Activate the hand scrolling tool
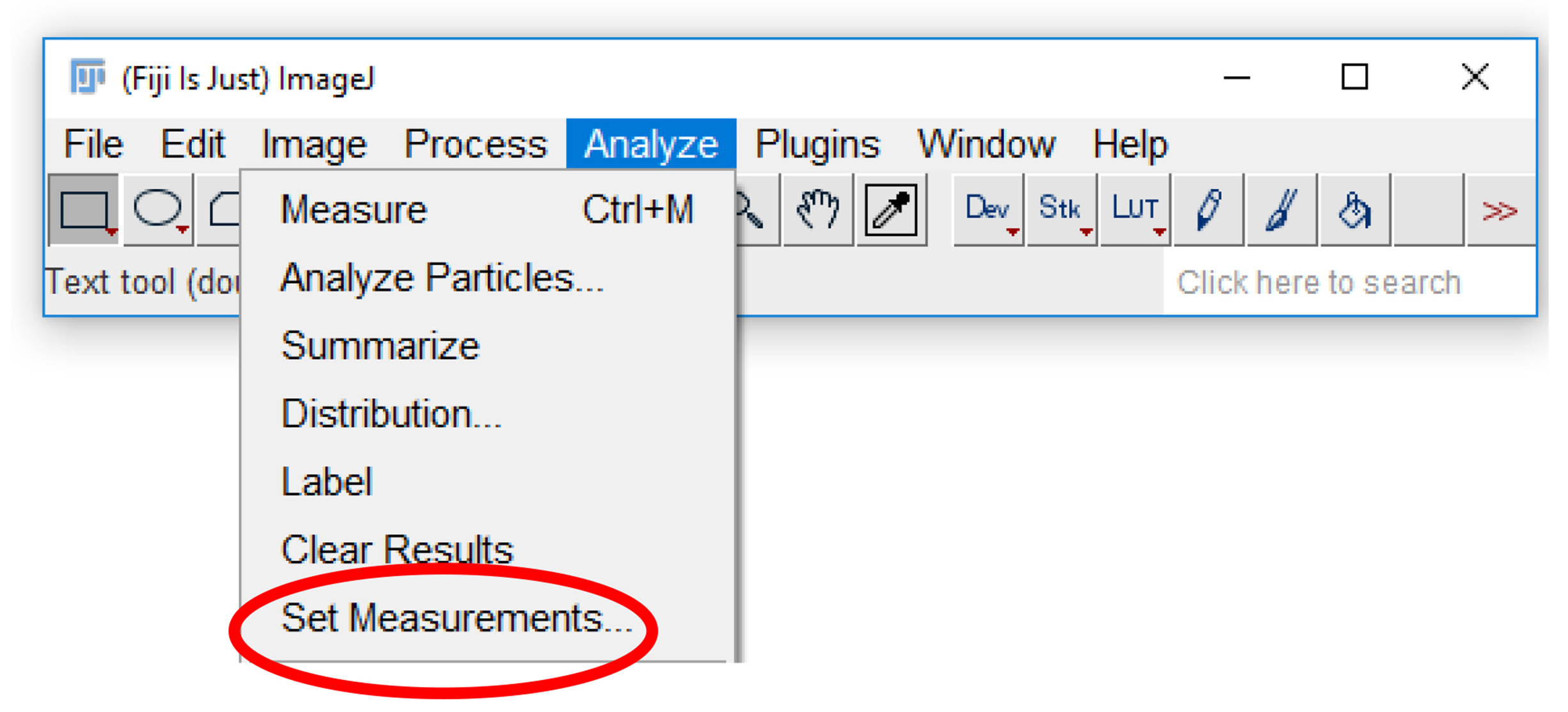The width and height of the screenshot is (1568, 712). 819,210
